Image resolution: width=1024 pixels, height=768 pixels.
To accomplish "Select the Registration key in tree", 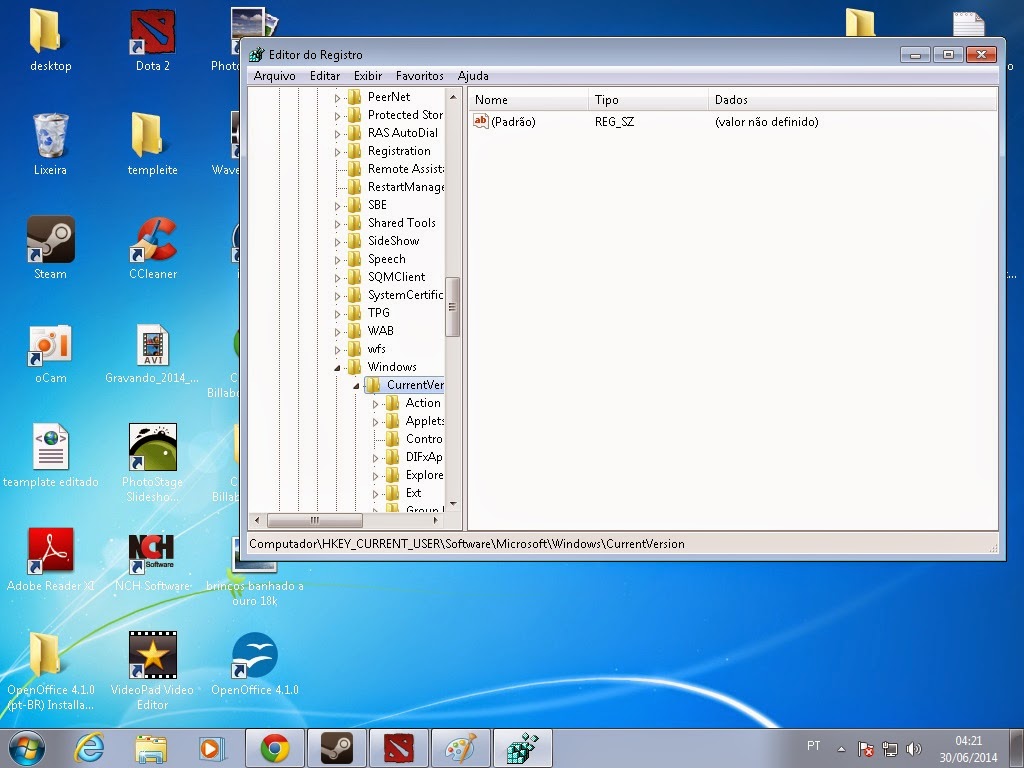I will (x=399, y=151).
